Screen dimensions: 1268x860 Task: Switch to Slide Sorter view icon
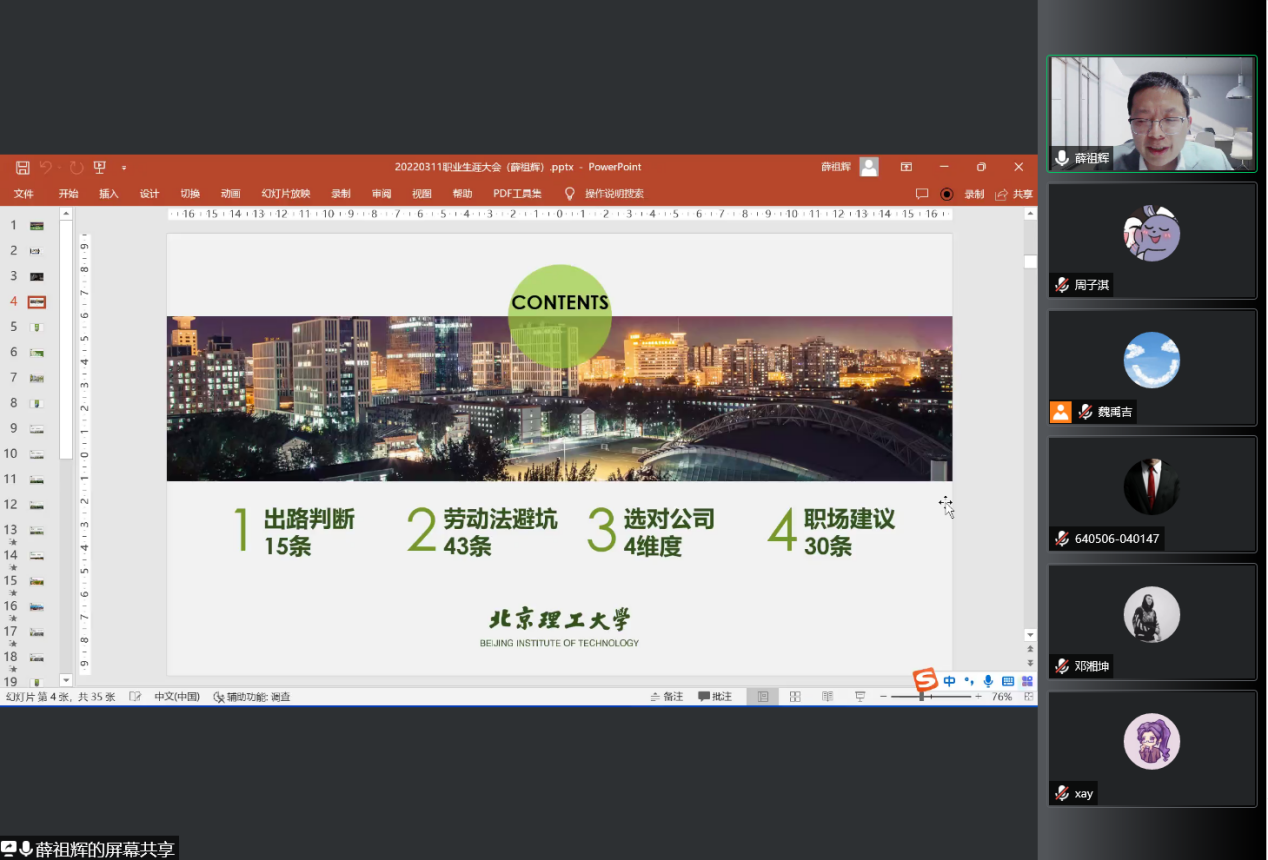[795, 697]
